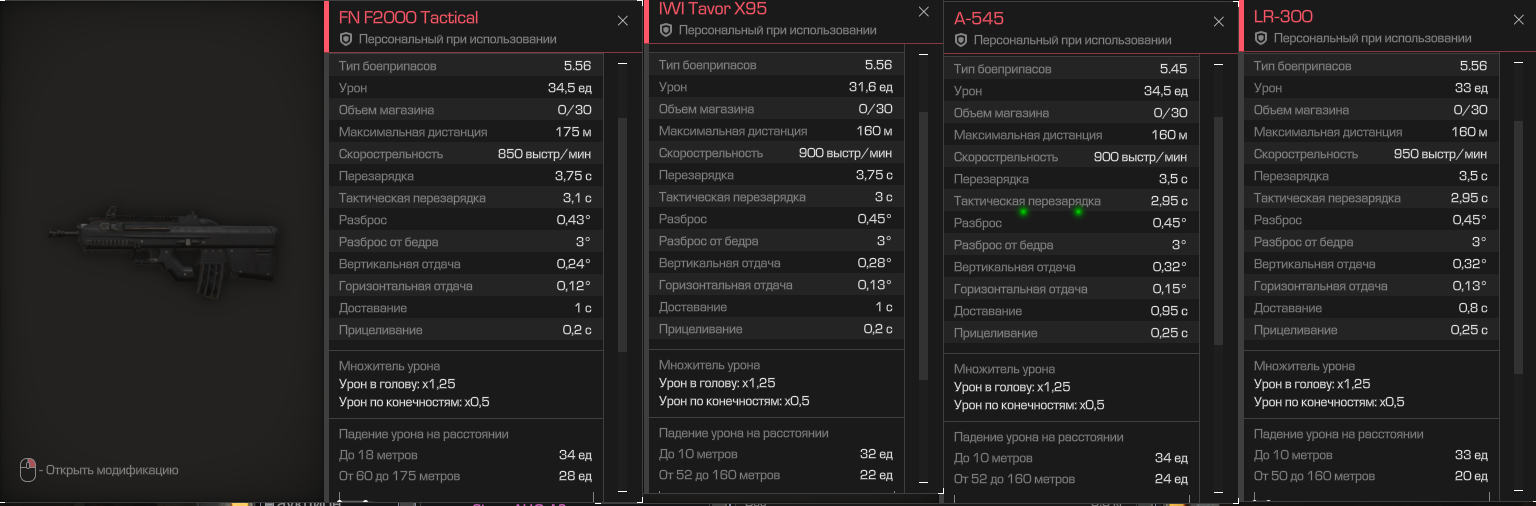
Task: Click Прицеливание 0,25 с in LR-300 panel
Action: coord(1371,330)
